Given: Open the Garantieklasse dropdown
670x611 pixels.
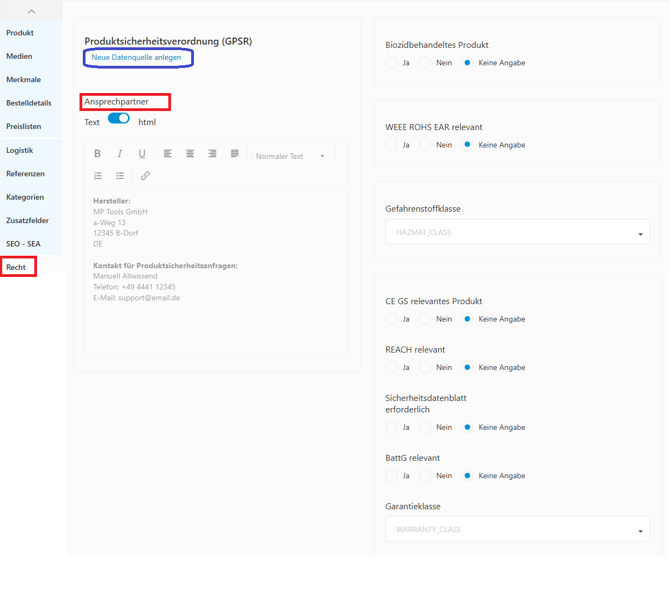Looking at the screenshot, I should tap(517, 530).
